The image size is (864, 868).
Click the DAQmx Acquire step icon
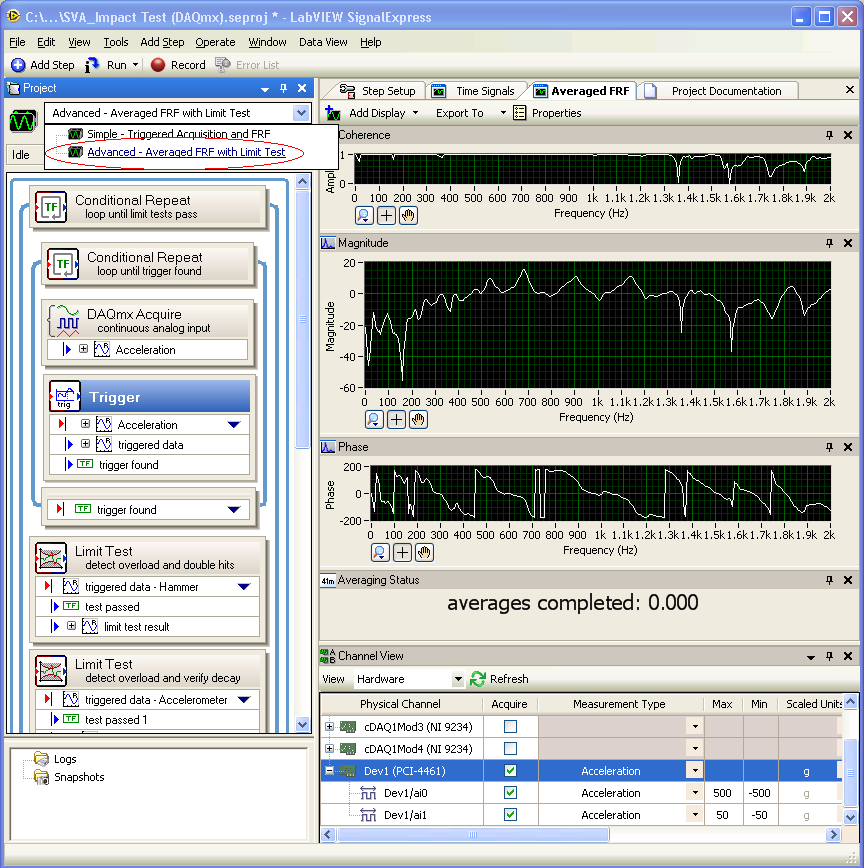(64, 321)
